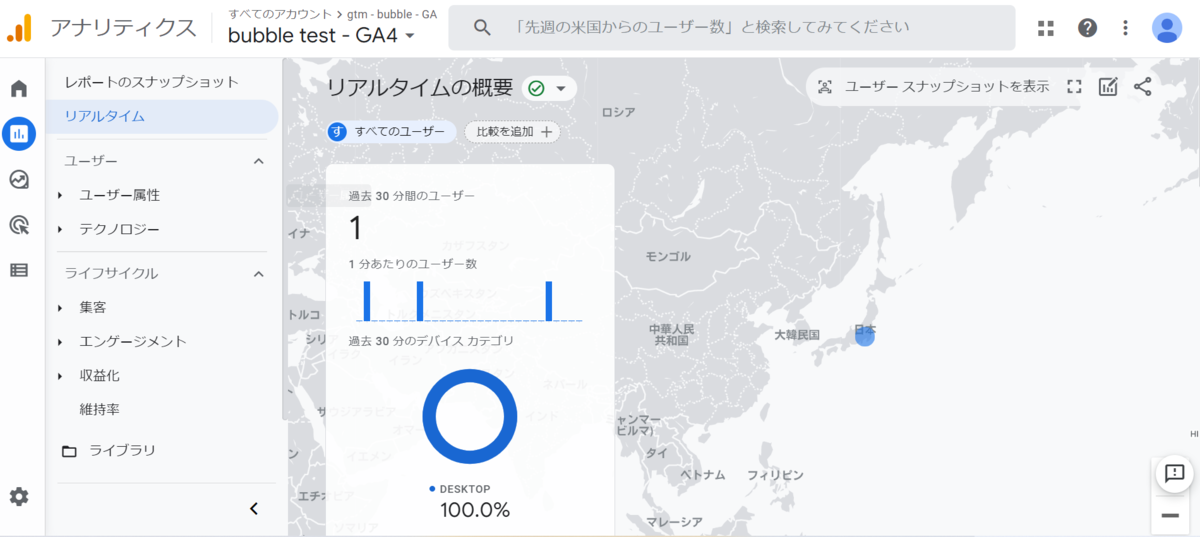Screen dimensions: 1200x537
Task: Click rightmost bar in users-per-minute chart
Action: (549, 301)
